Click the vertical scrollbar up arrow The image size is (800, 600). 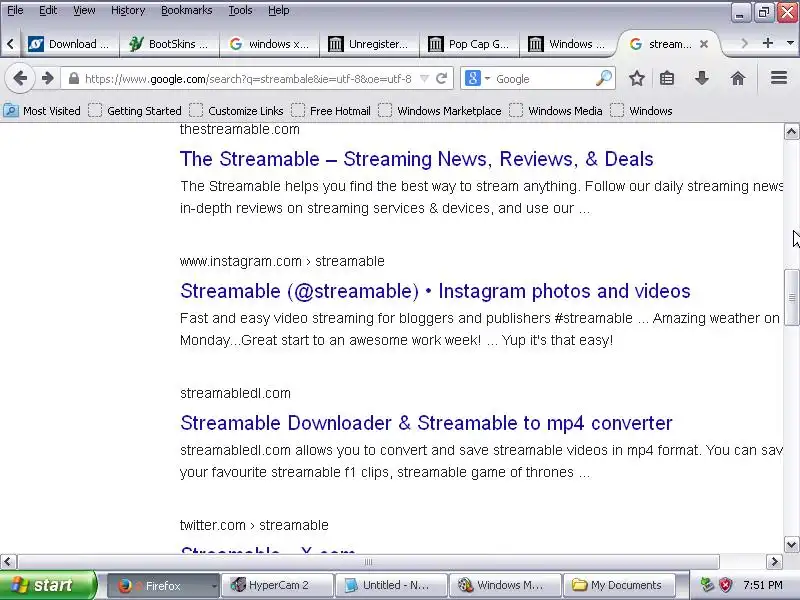click(x=791, y=132)
